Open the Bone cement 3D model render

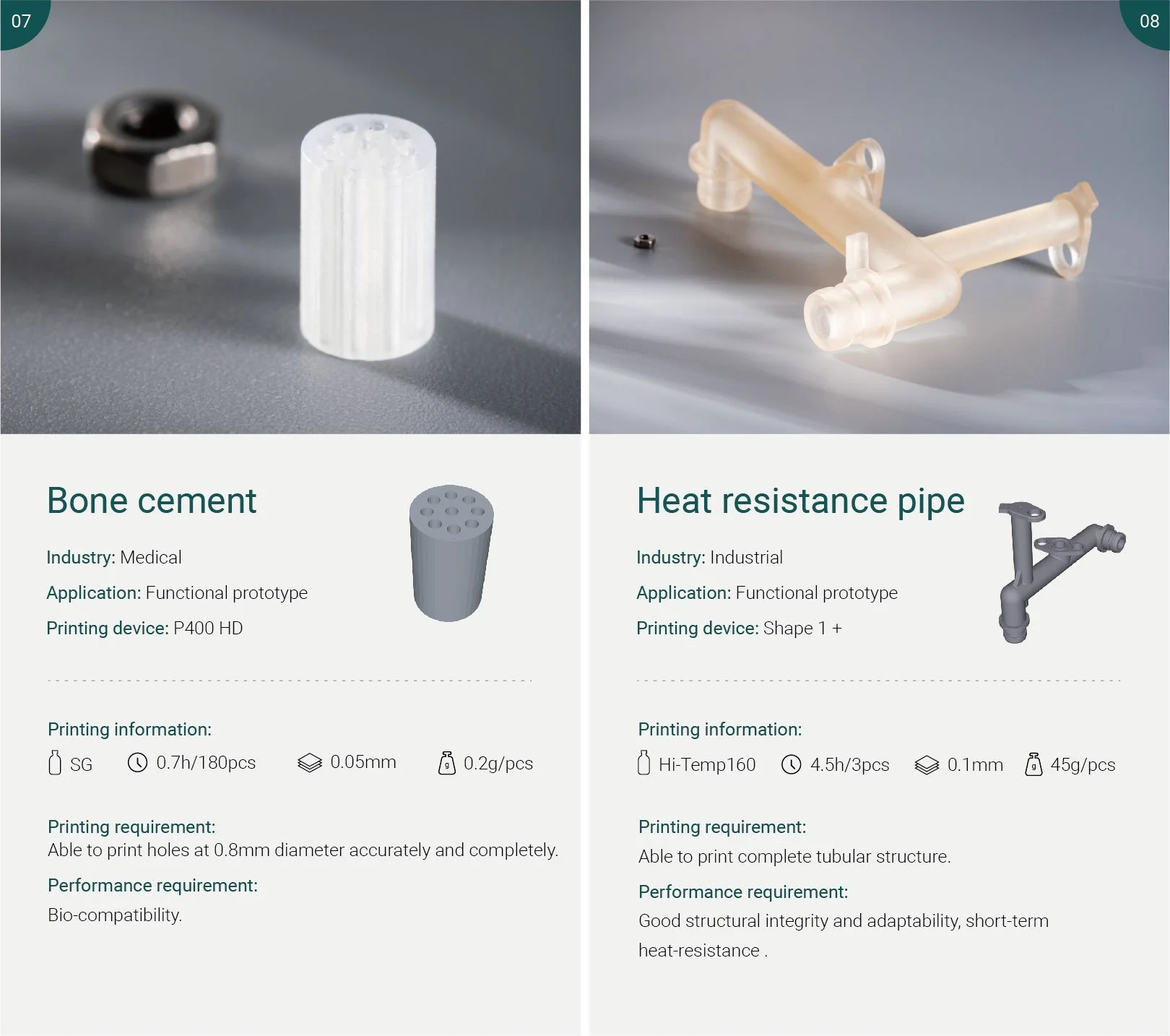[x=451, y=553]
